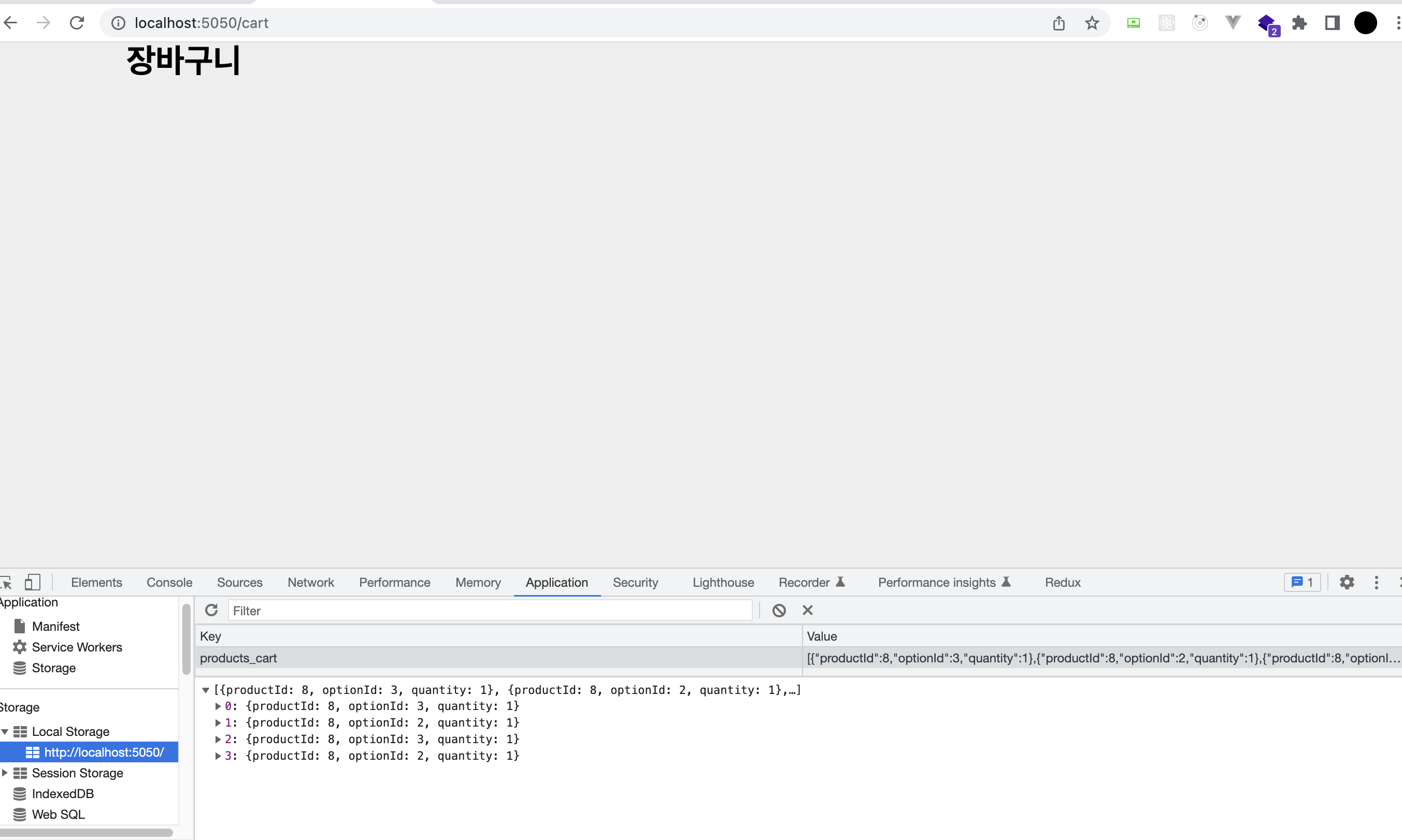1402x840 pixels.
Task: Toggle browser side panel icon
Action: coord(1332,23)
